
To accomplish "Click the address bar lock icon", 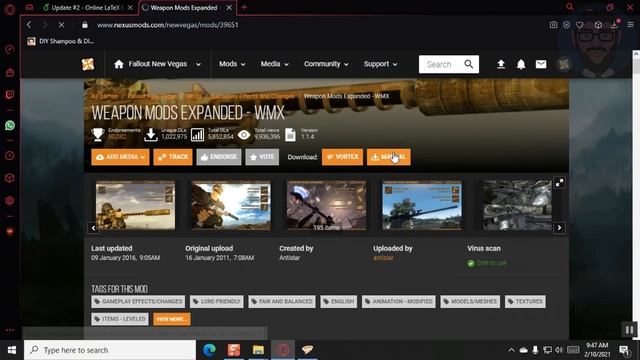I will coord(84,25).
